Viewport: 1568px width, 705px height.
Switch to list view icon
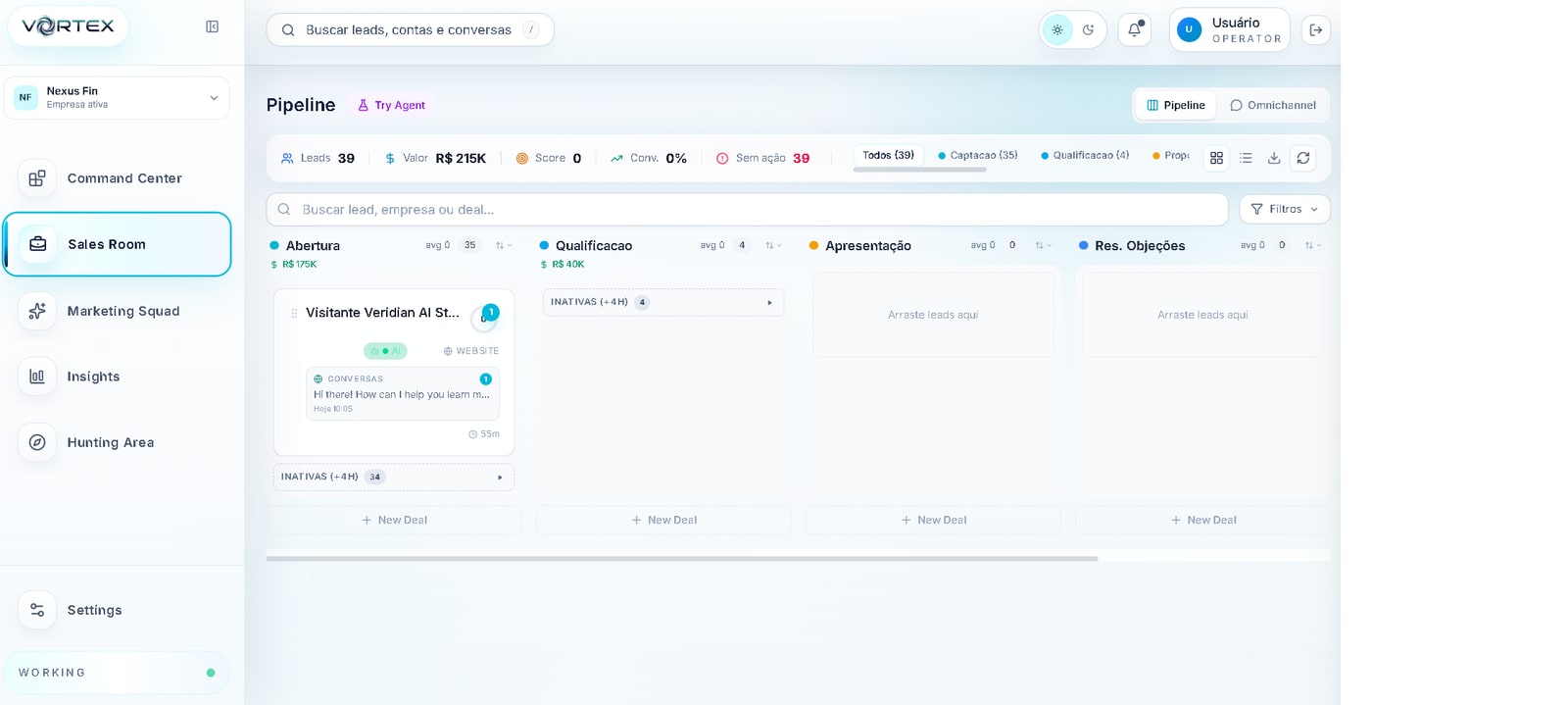point(1246,158)
